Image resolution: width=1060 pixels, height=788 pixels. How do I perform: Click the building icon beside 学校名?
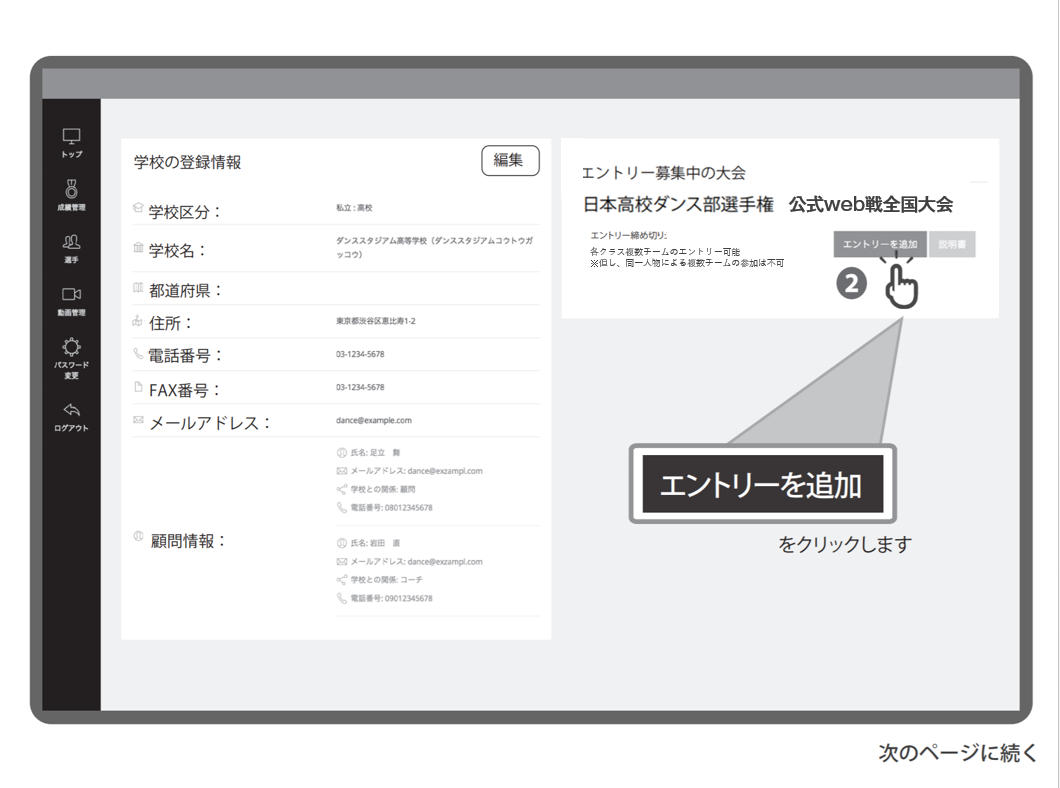[x=138, y=247]
